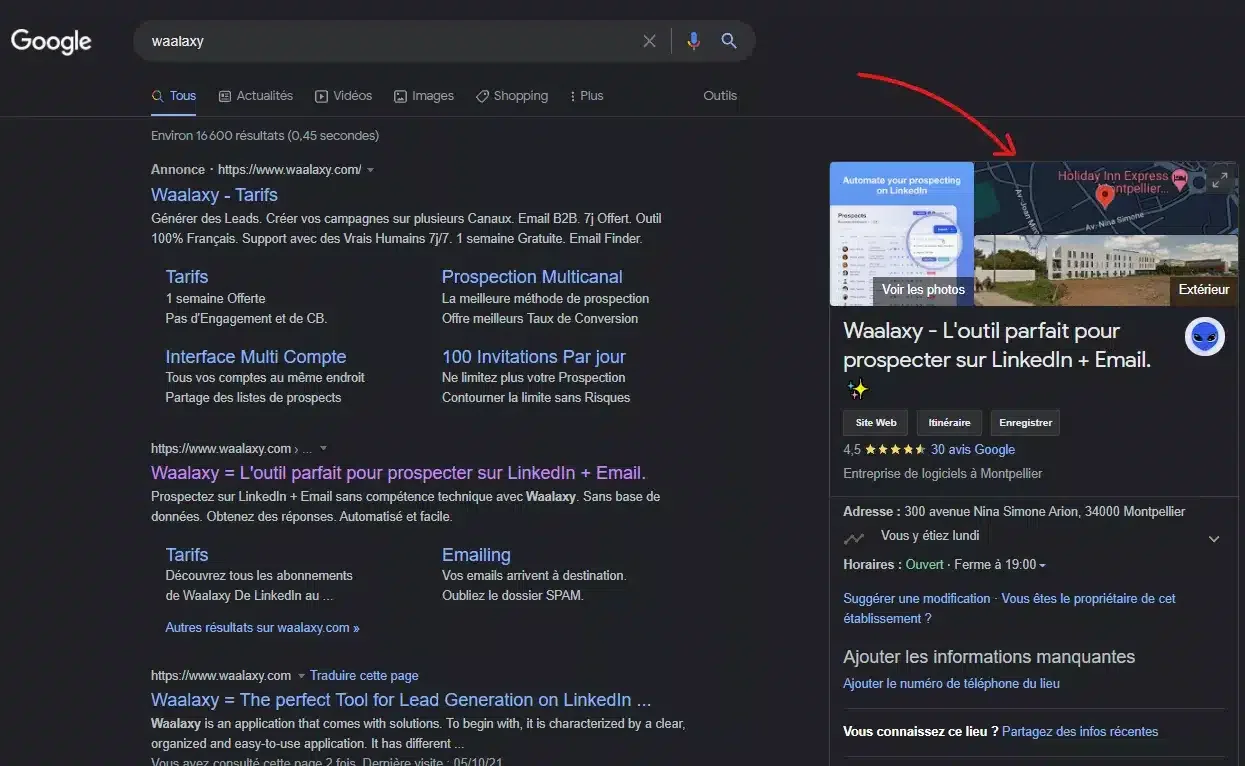Click the Ajouter les informations manquantes heading
The height and width of the screenshot is (766, 1245).
[x=989, y=657]
